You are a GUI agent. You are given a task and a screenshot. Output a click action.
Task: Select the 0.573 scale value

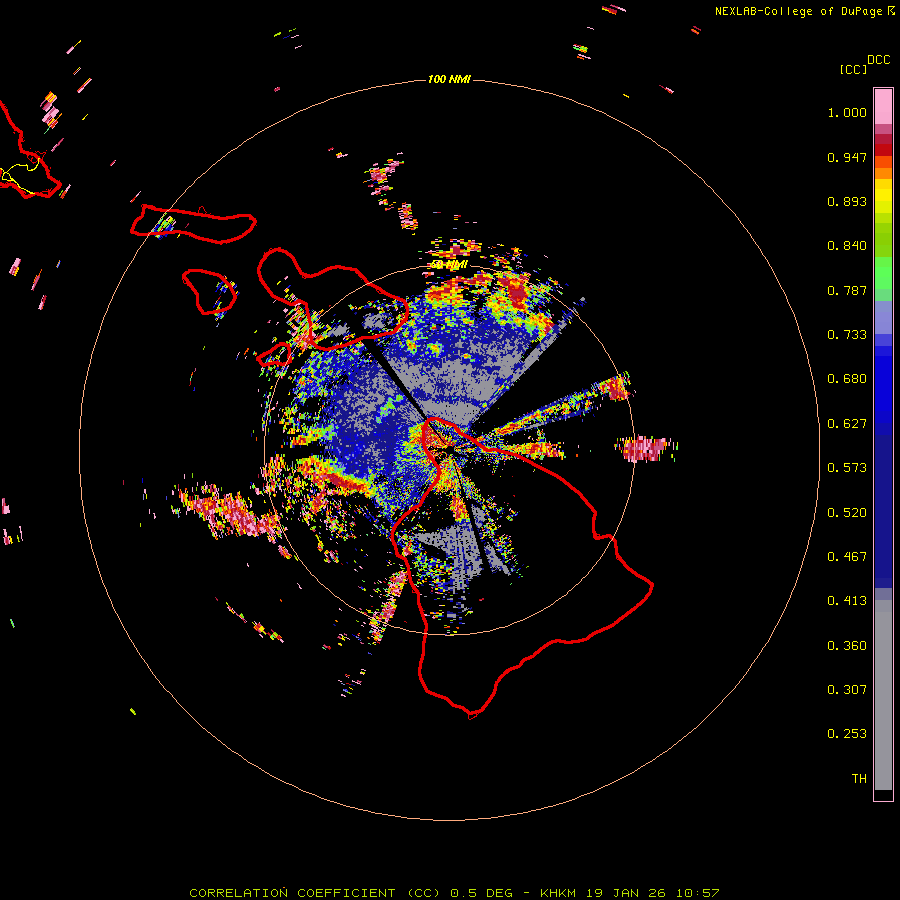(x=847, y=468)
